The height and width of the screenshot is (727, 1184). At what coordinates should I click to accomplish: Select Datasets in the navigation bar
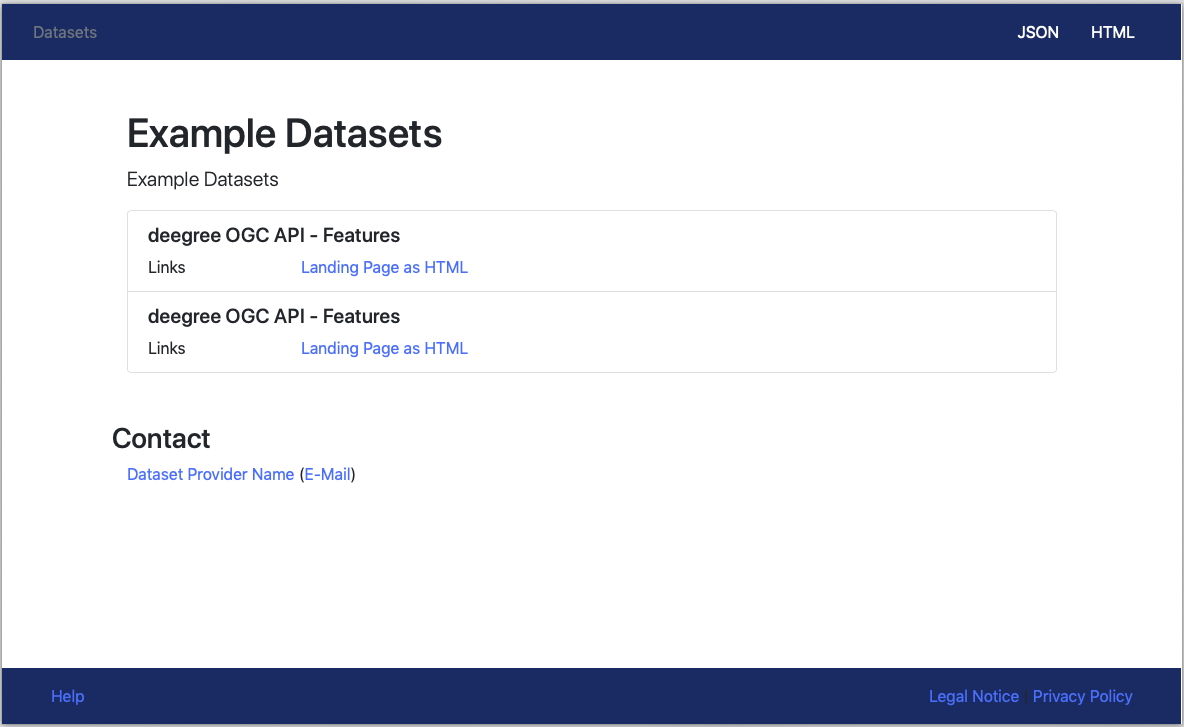click(64, 32)
